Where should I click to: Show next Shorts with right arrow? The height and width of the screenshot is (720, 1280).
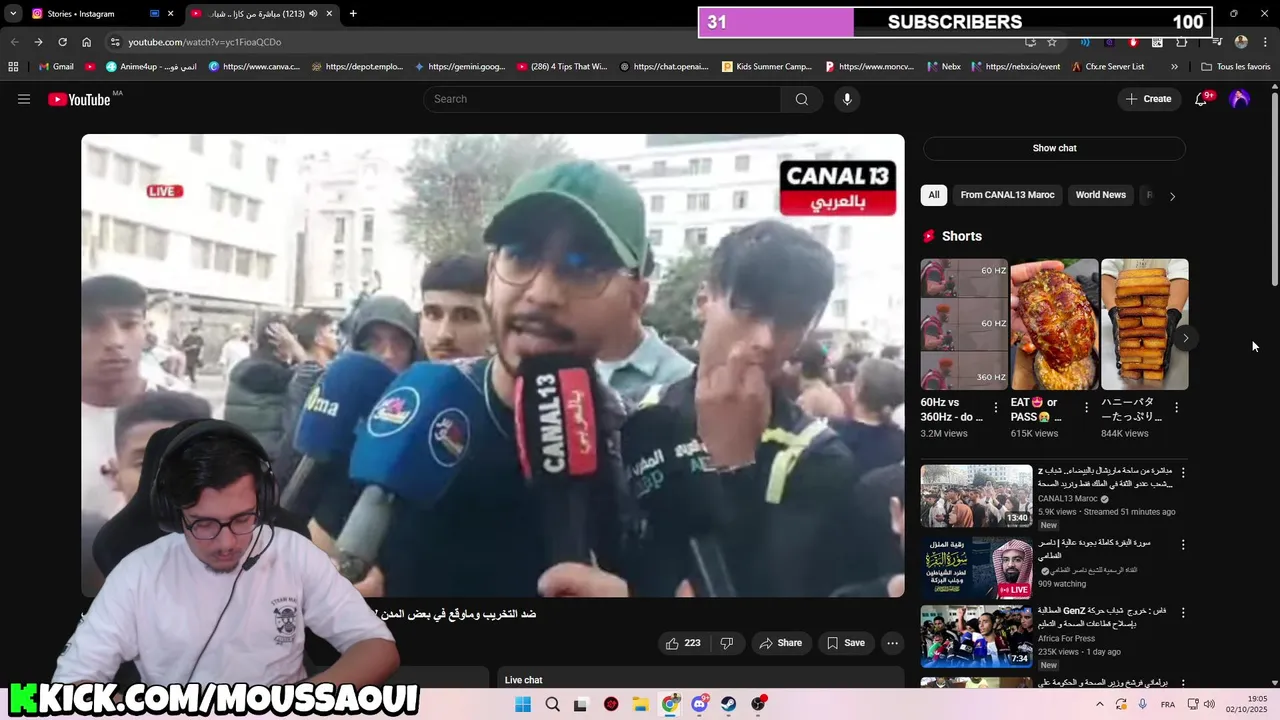(1185, 338)
